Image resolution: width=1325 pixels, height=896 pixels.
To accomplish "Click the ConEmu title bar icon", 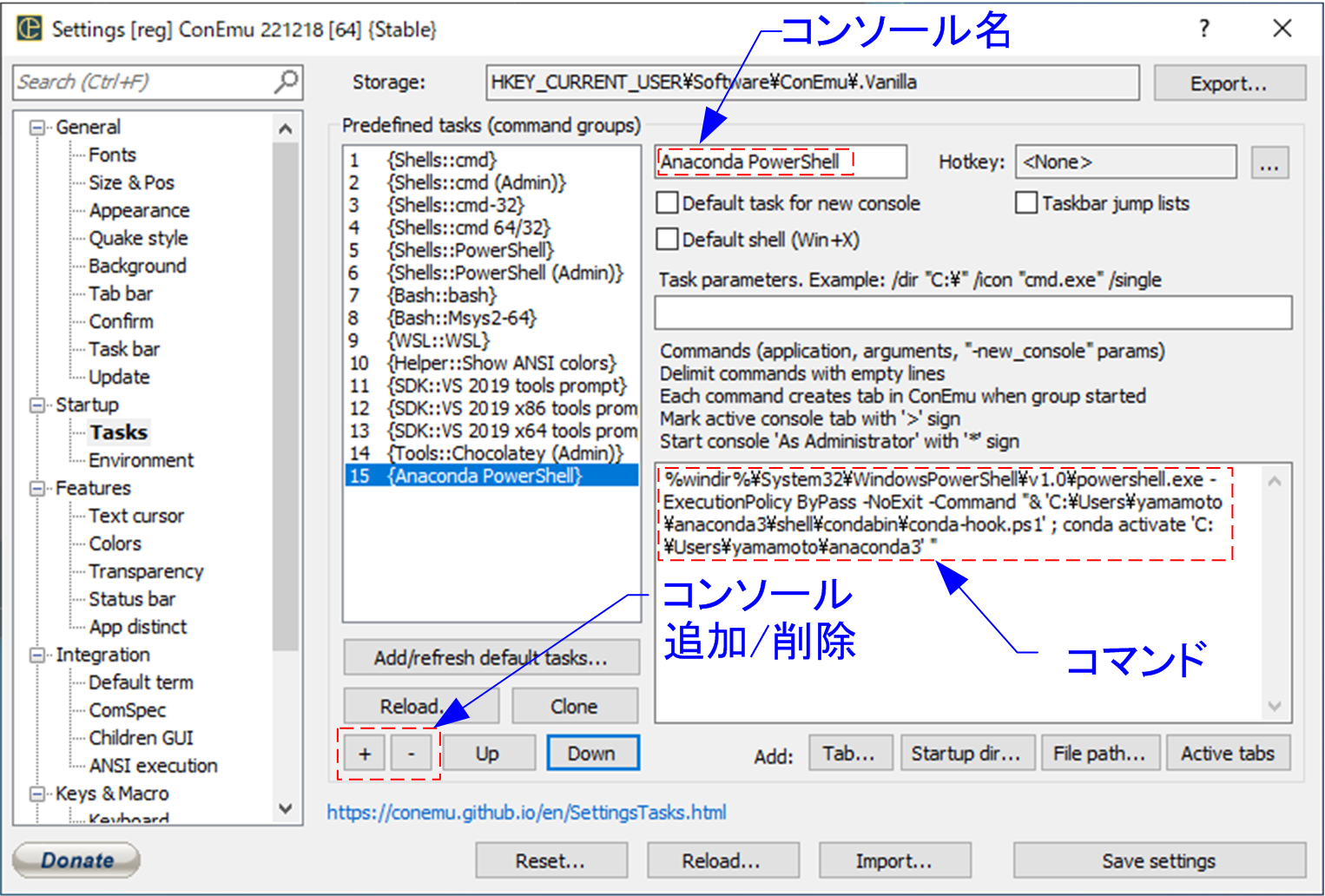I will (x=30, y=29).
